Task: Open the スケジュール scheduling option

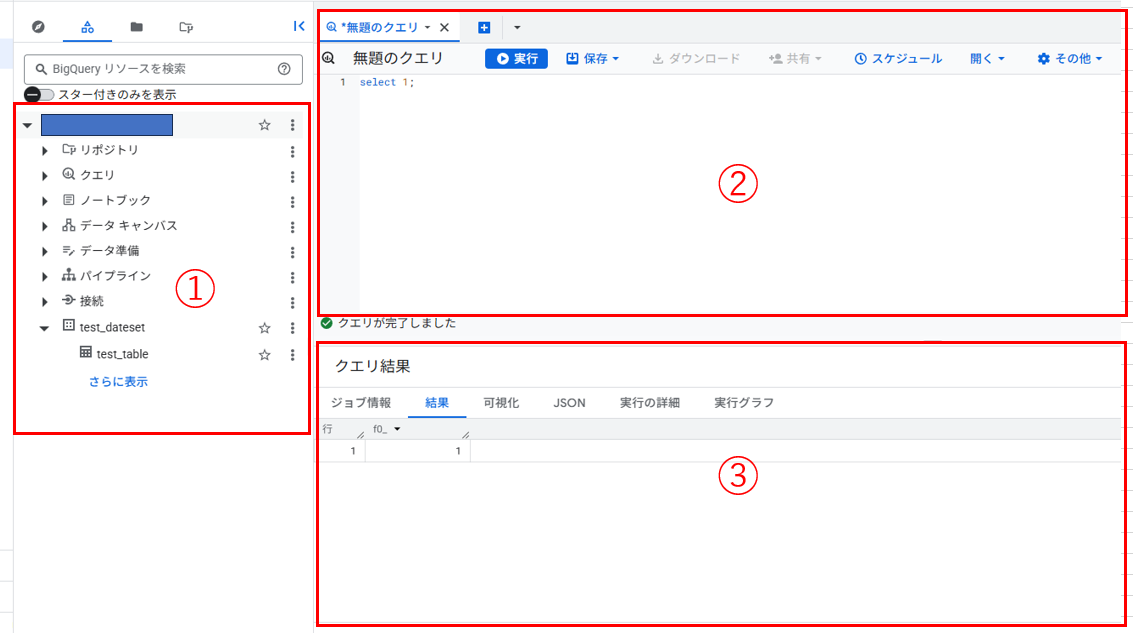Action: (898, 59)
